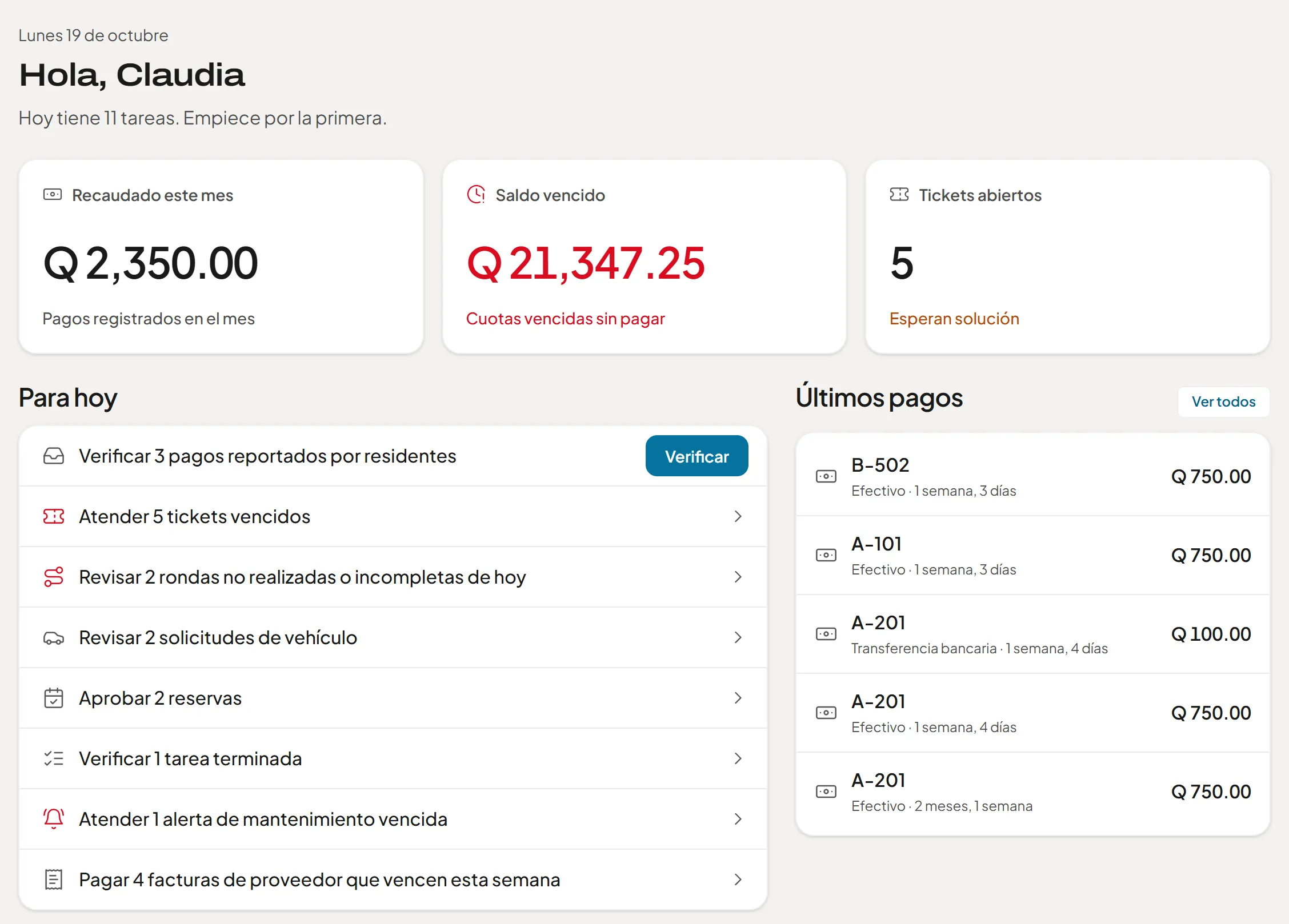The width and height of the screenshot is (1289, 924).
Task: Click the clock icon beside Saldo vencido
Action: click(476, 195)
